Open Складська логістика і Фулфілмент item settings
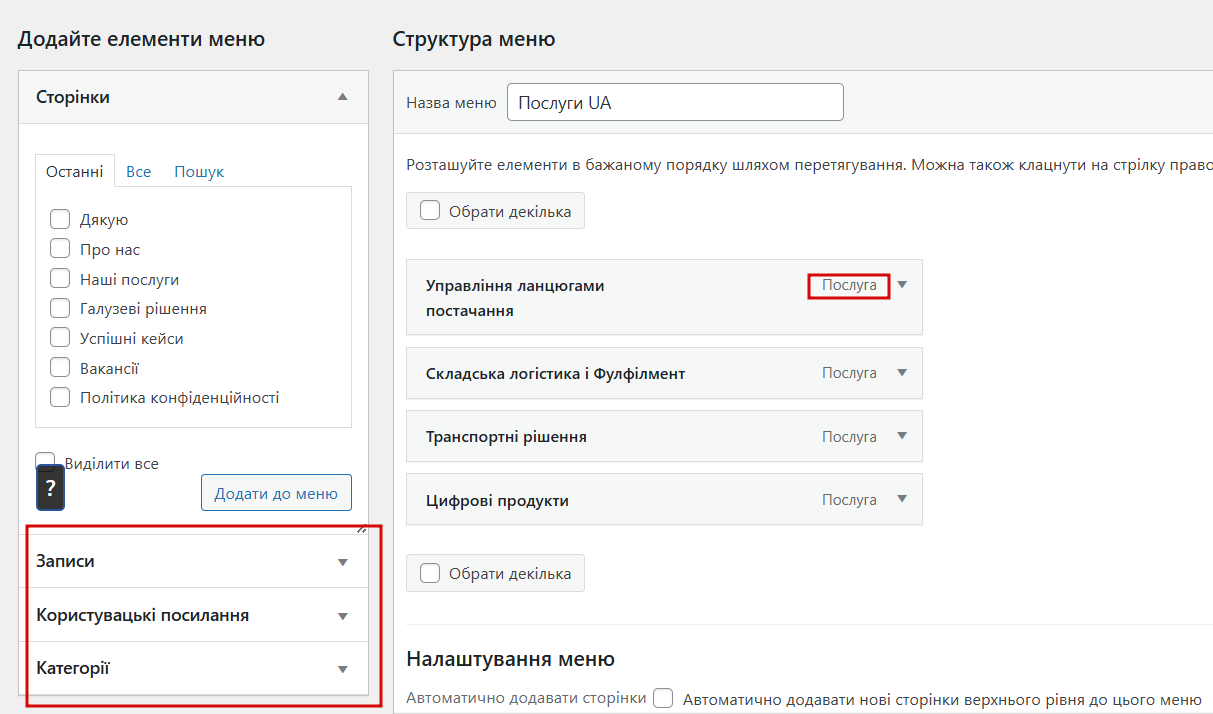The height and width of the screenshot is (714, 1213). (x=902, y=373)
